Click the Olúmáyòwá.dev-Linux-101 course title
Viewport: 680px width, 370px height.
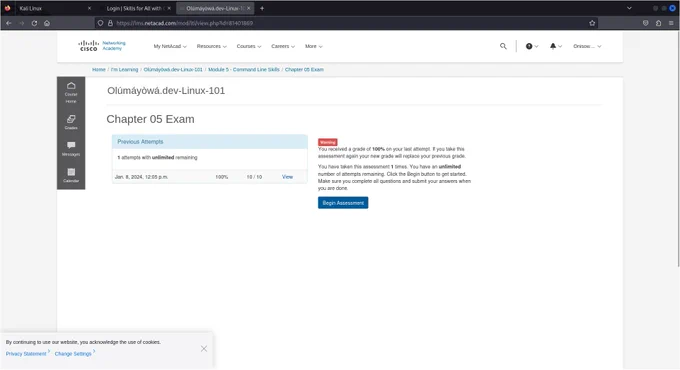[x=166, y=91]
